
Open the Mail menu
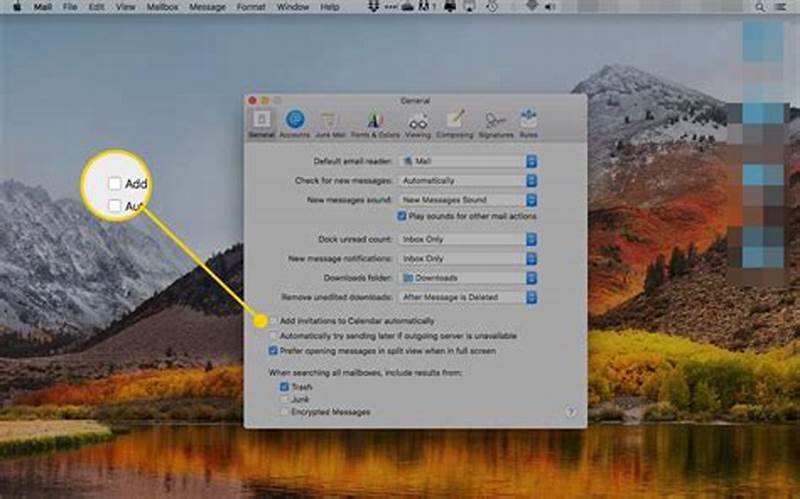pos(43,7)
